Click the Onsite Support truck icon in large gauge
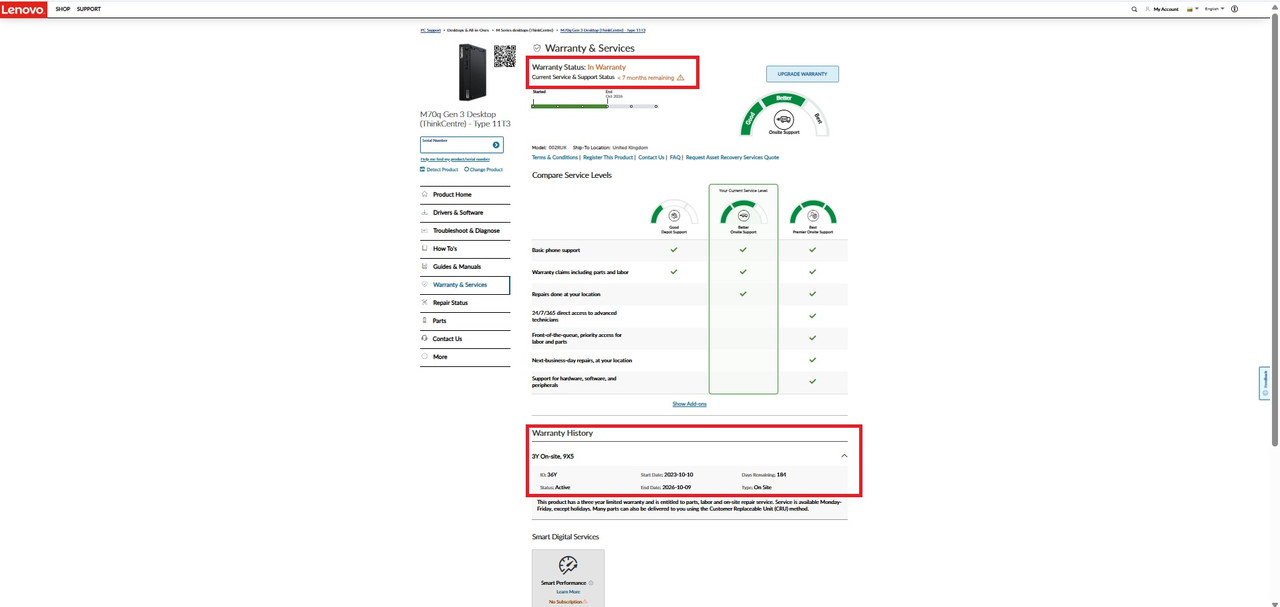Screen dimensions: 1280x607 784,119
